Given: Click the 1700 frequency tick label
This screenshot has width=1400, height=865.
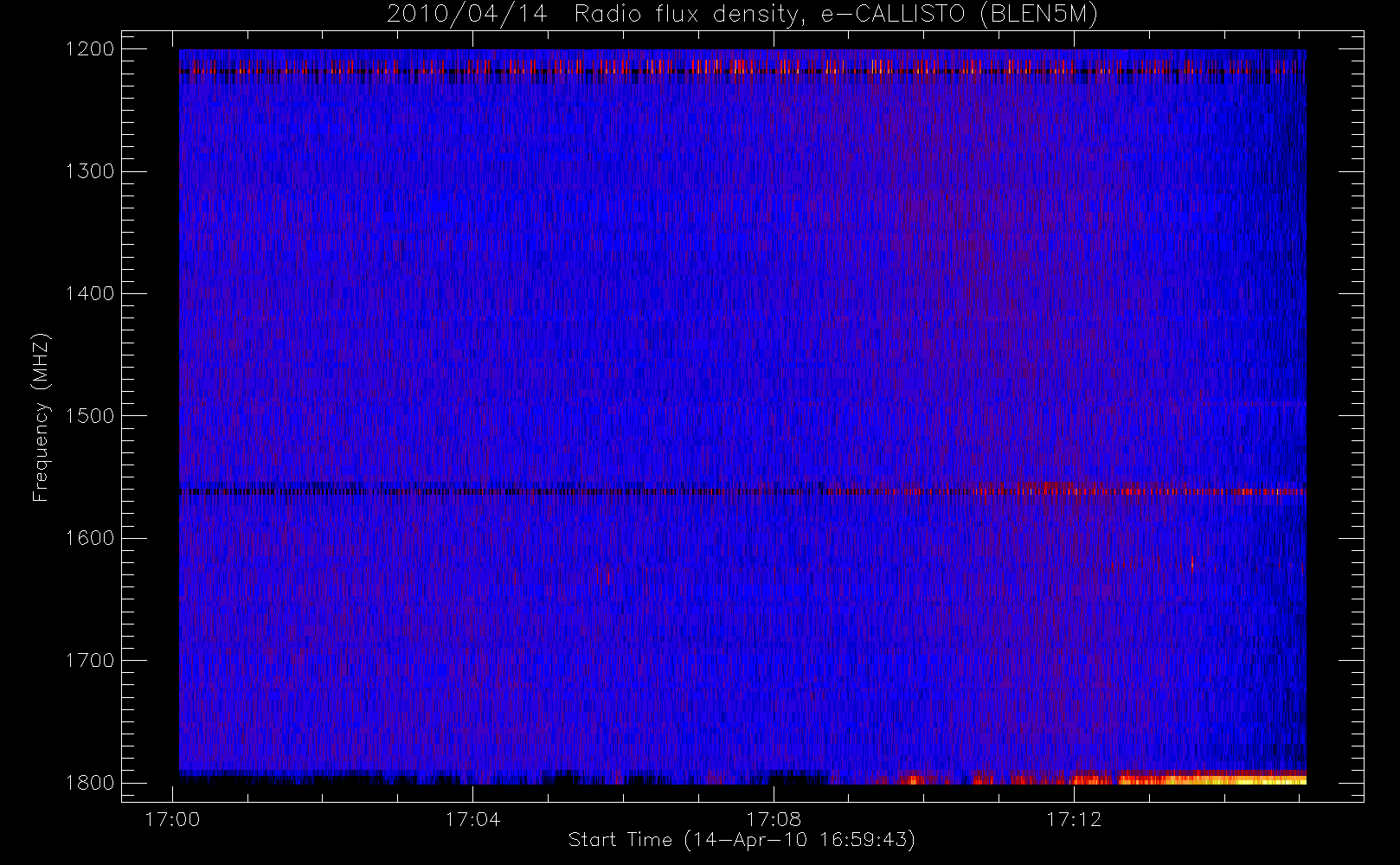Looking at the screenshot, I should point(90,661).
